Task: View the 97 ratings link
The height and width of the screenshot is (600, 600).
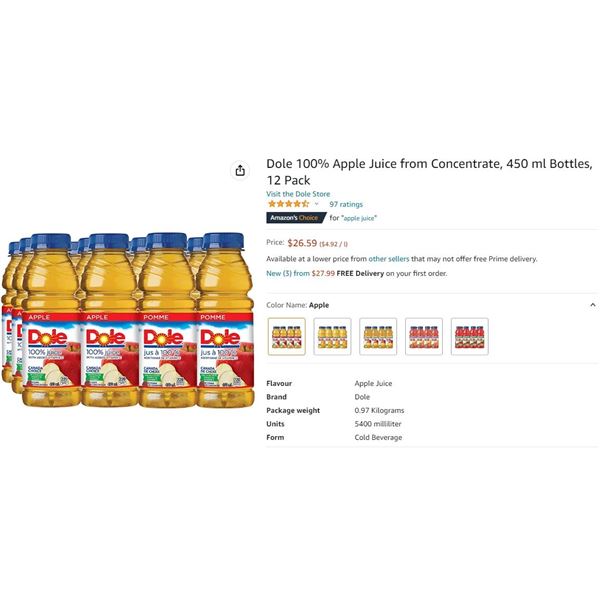Action: pyautogui.click(x=346, y=204)
